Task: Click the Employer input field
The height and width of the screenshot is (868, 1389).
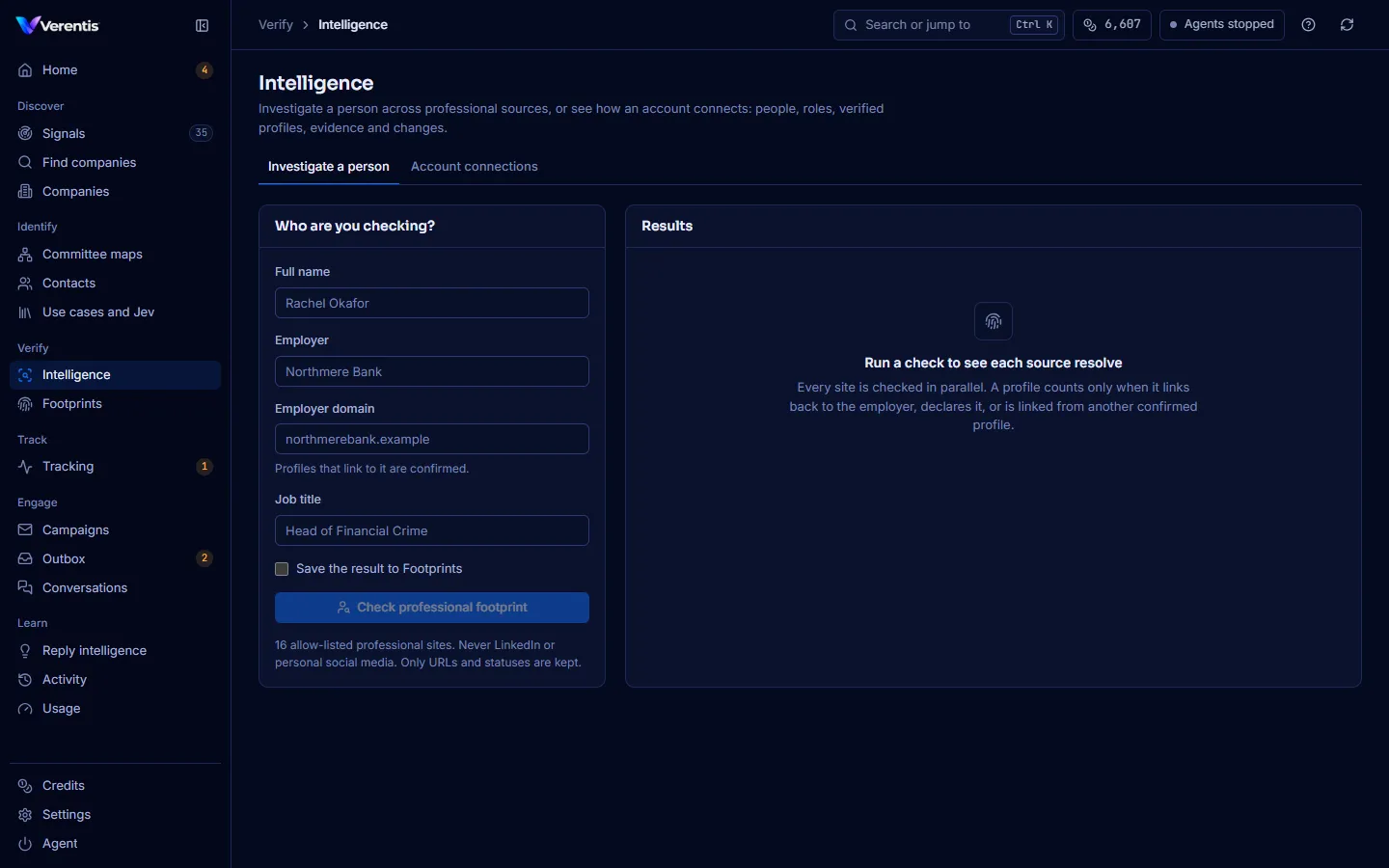Action: point(432,371)
